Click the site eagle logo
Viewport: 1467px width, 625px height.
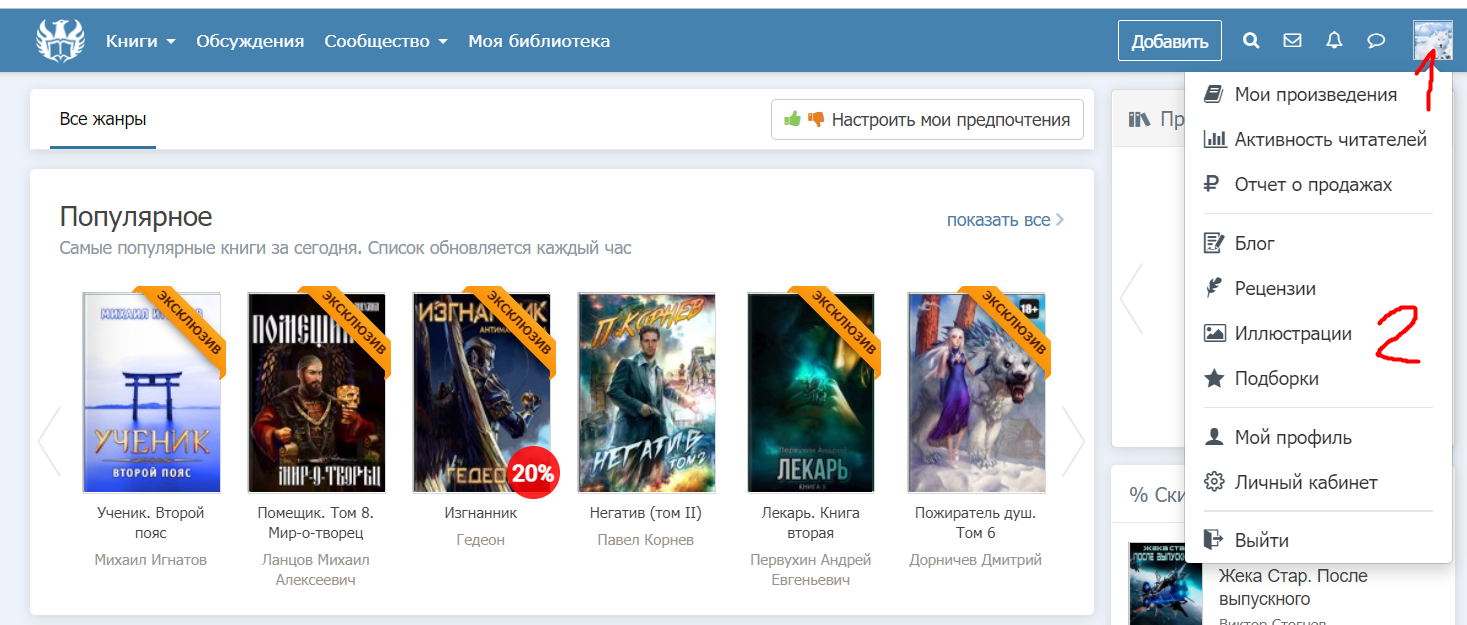[60, 41]
